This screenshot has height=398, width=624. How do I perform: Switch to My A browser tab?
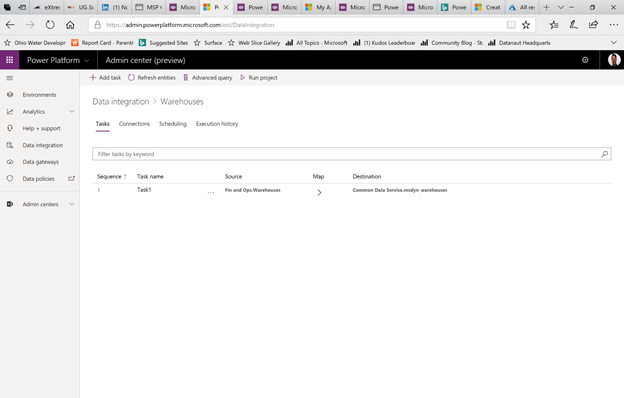click(x=318, y=7)
